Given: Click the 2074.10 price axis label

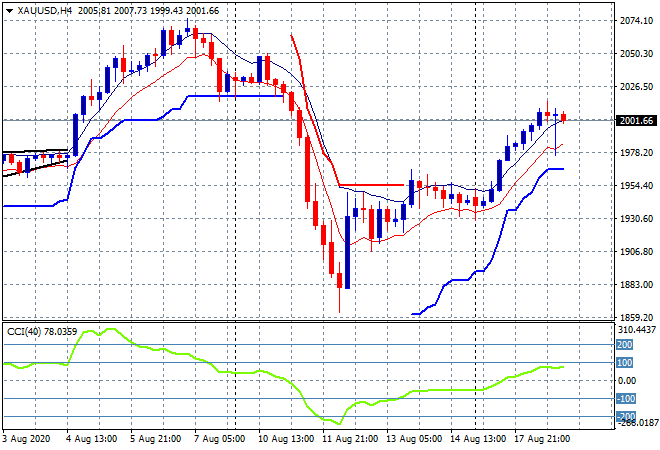Looking at the screenshot, I should tap(636, 21).
